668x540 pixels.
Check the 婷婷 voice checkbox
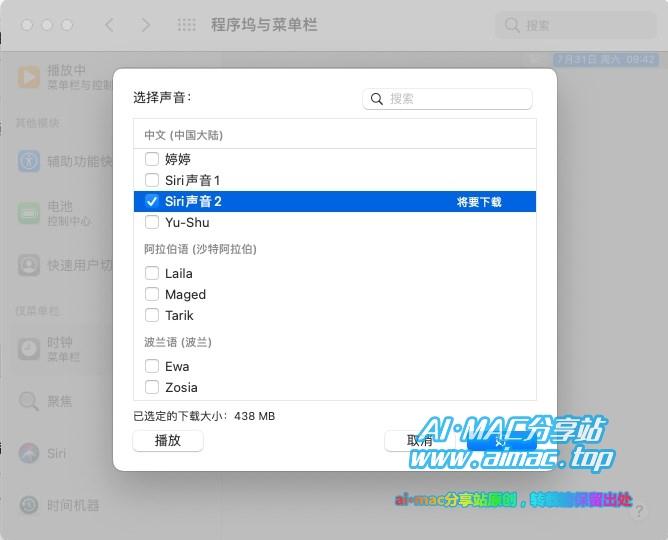(152, 159)
